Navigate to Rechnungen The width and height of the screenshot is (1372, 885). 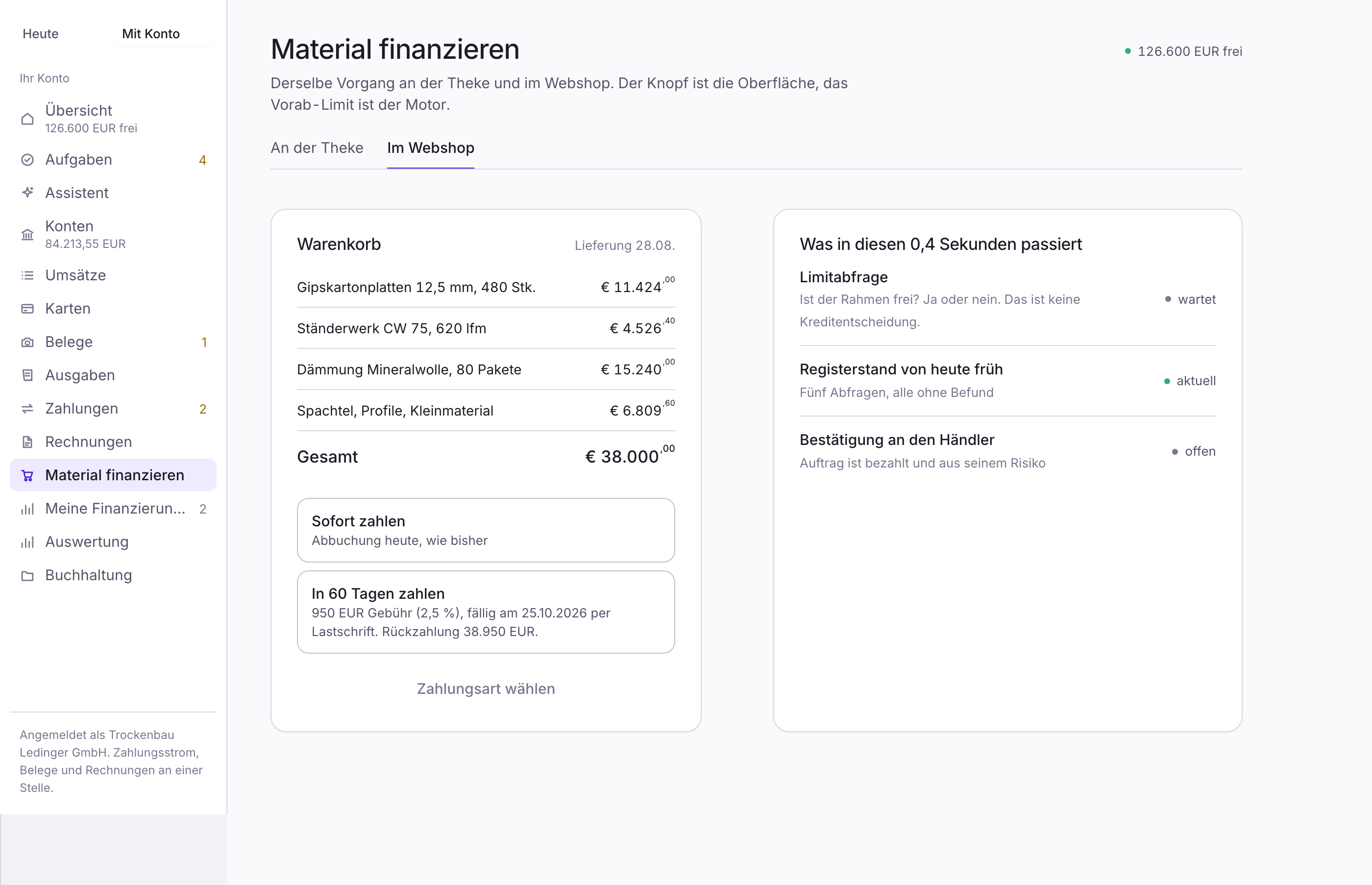pos(113,442)
